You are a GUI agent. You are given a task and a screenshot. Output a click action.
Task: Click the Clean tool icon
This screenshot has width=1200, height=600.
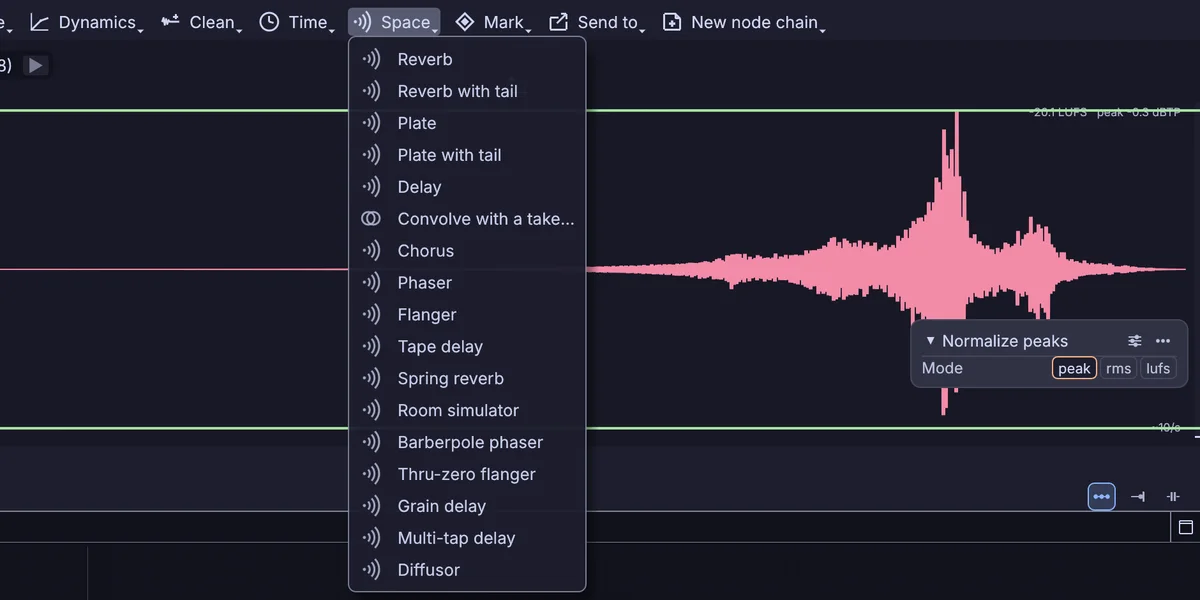click(171, 21)
